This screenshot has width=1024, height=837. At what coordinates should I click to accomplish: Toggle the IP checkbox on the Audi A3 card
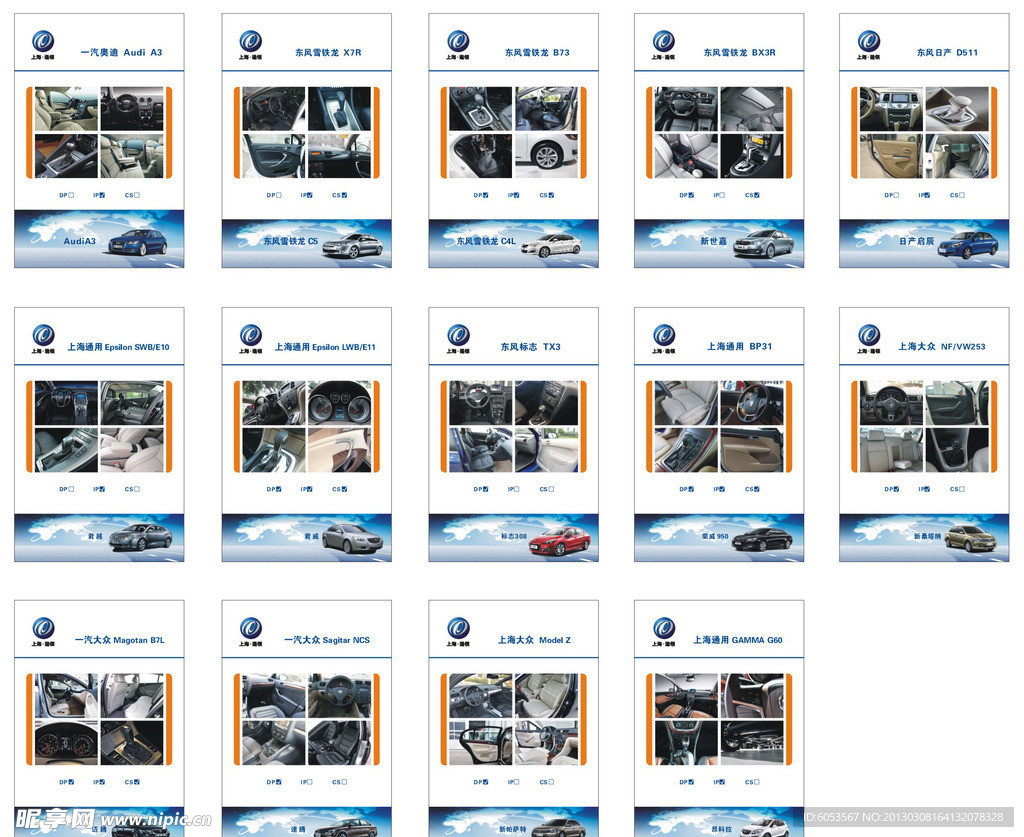click(x=103, y=195)
